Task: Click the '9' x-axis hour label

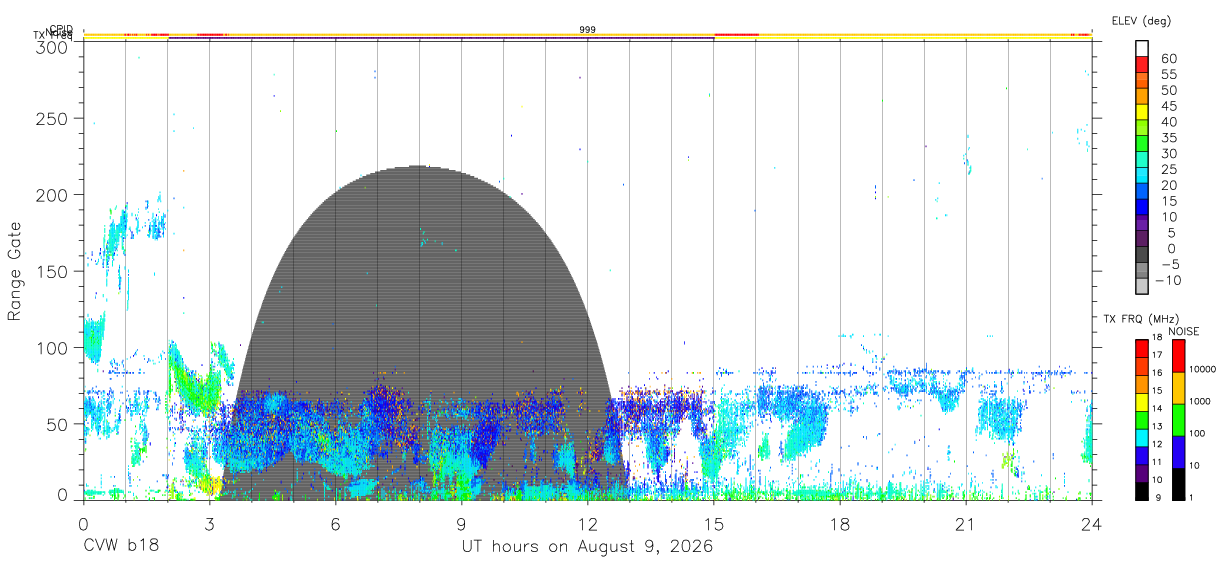Action: coord(462,523)
